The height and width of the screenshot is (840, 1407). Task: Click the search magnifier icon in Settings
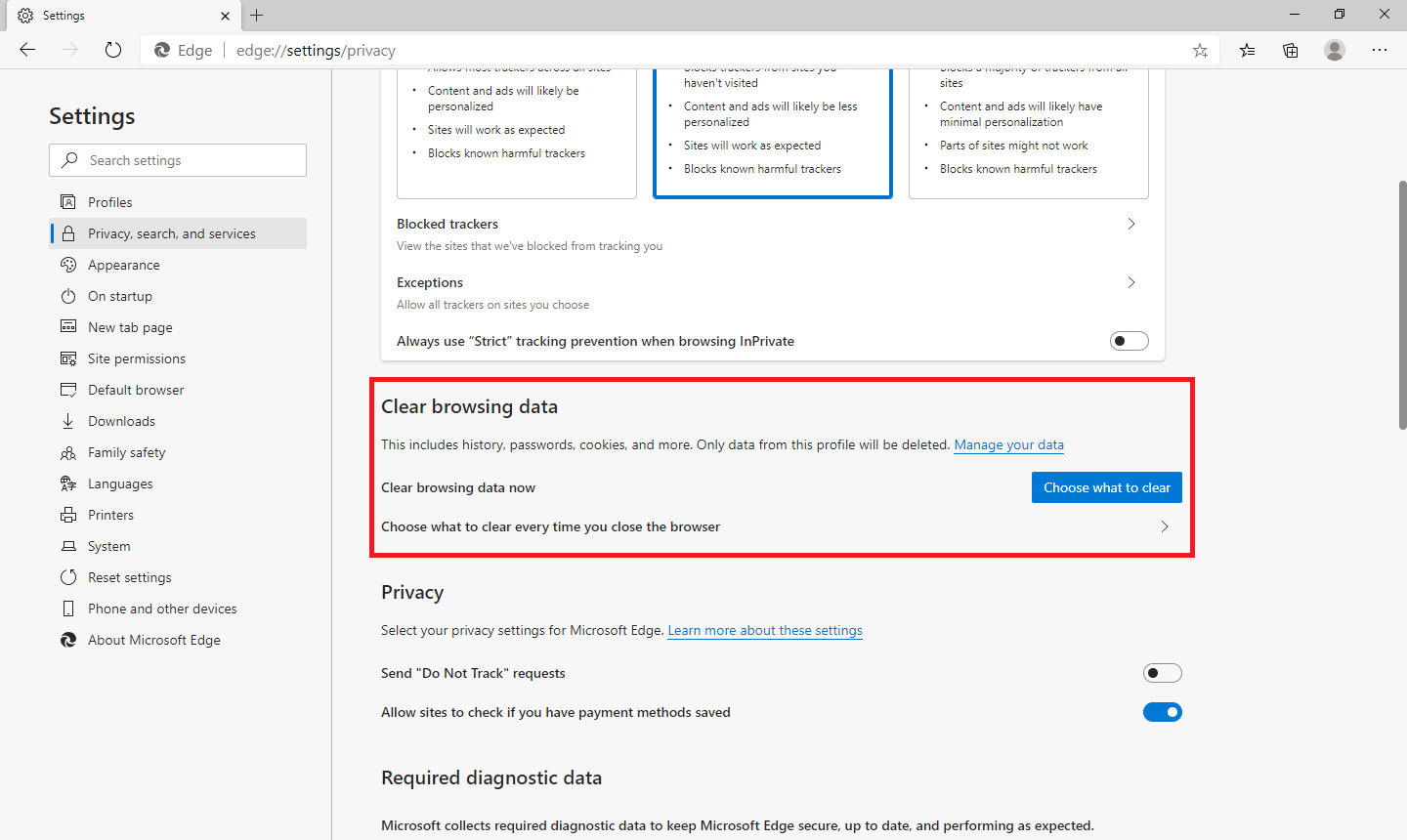point(69,160)
